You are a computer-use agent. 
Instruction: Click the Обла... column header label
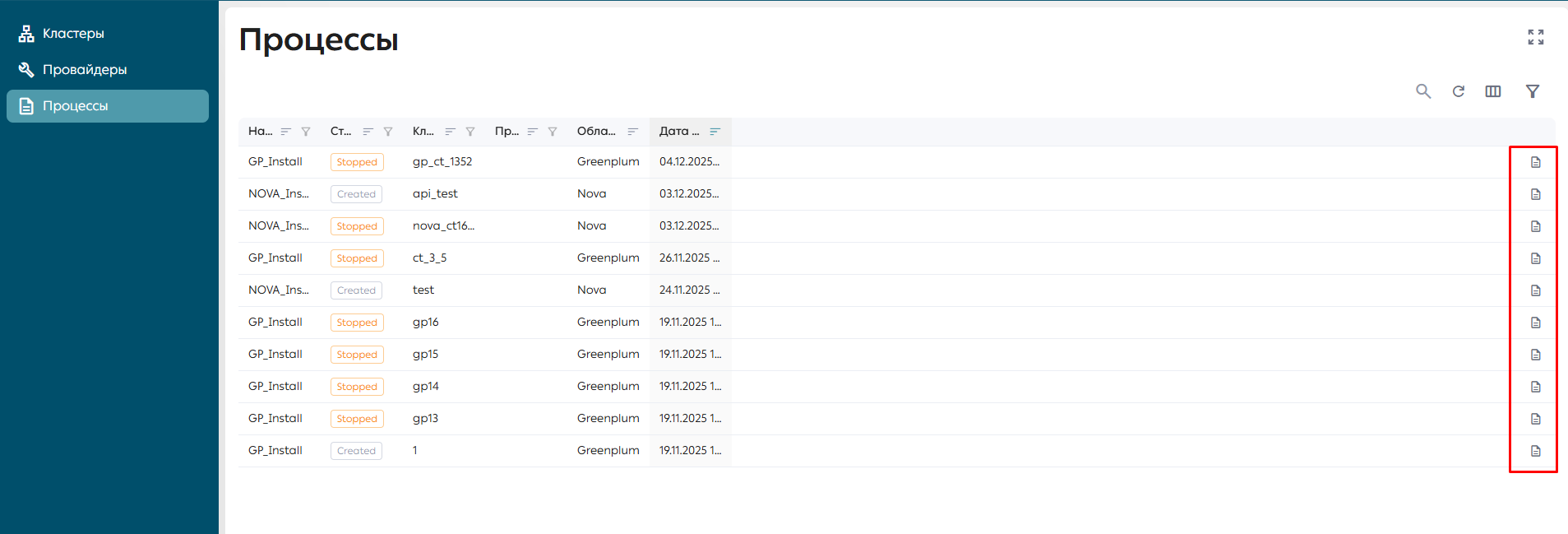596,132
